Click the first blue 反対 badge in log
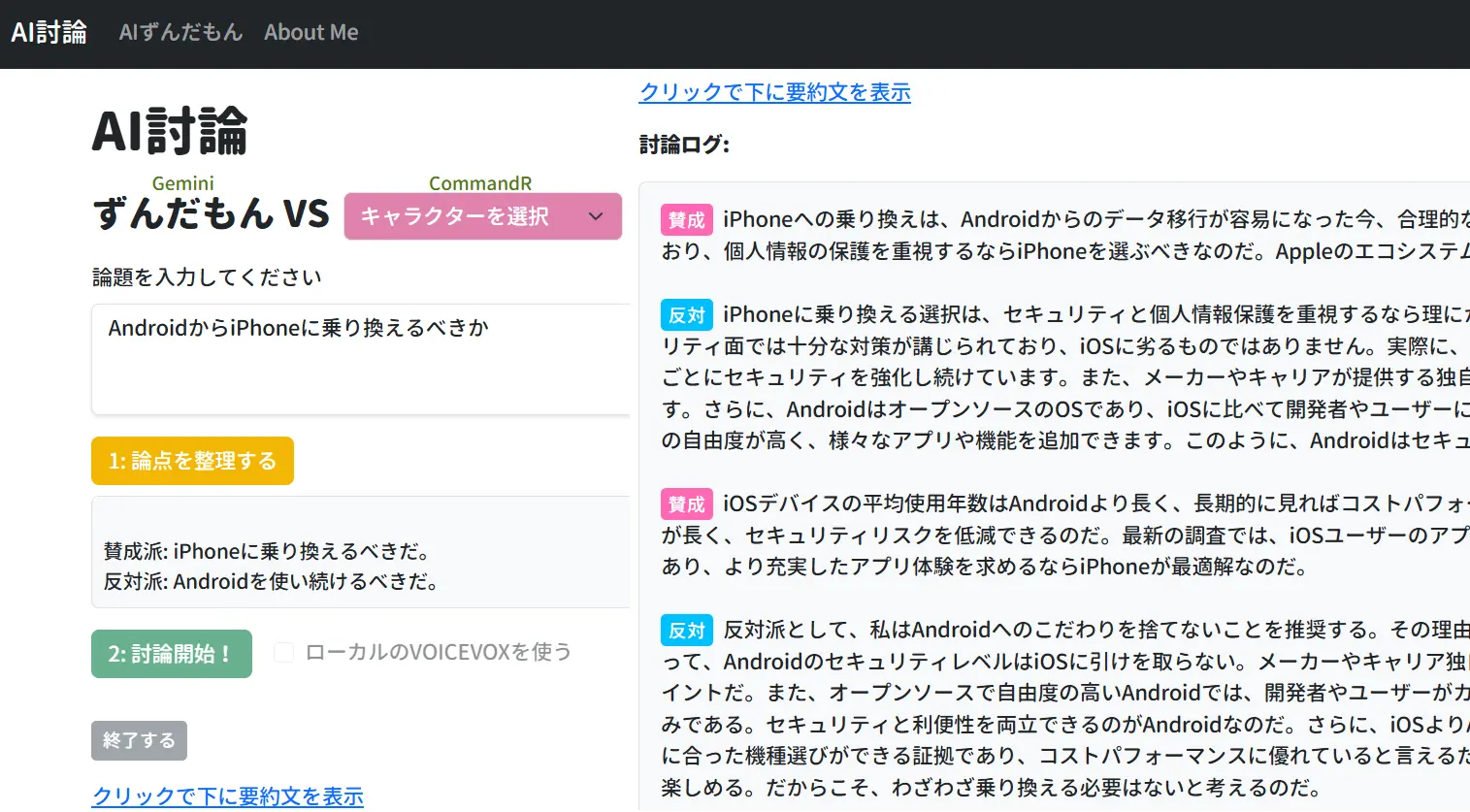 tap(686, 315)
